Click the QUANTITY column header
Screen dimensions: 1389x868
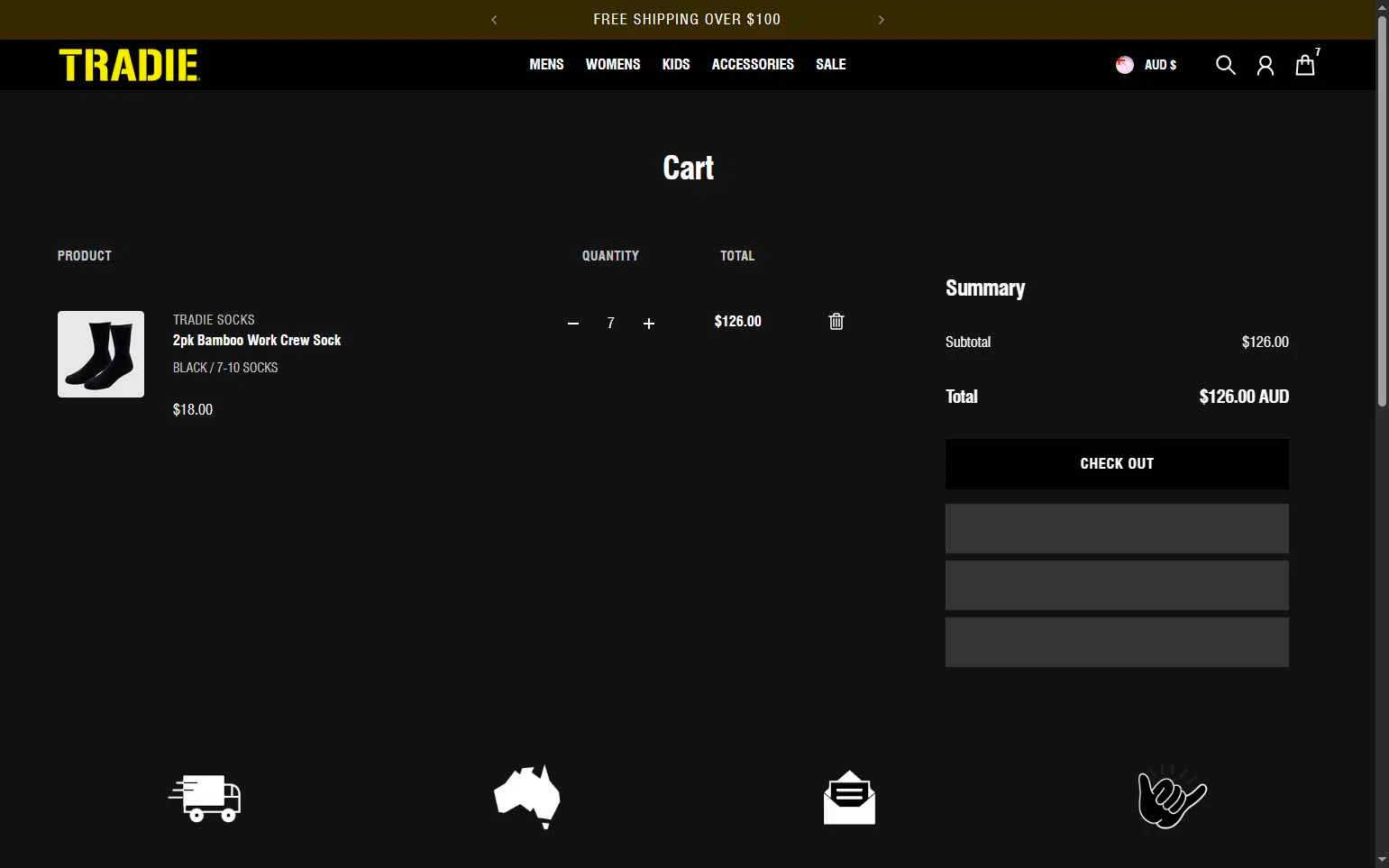pyautogui.click(x=610, y=256)
